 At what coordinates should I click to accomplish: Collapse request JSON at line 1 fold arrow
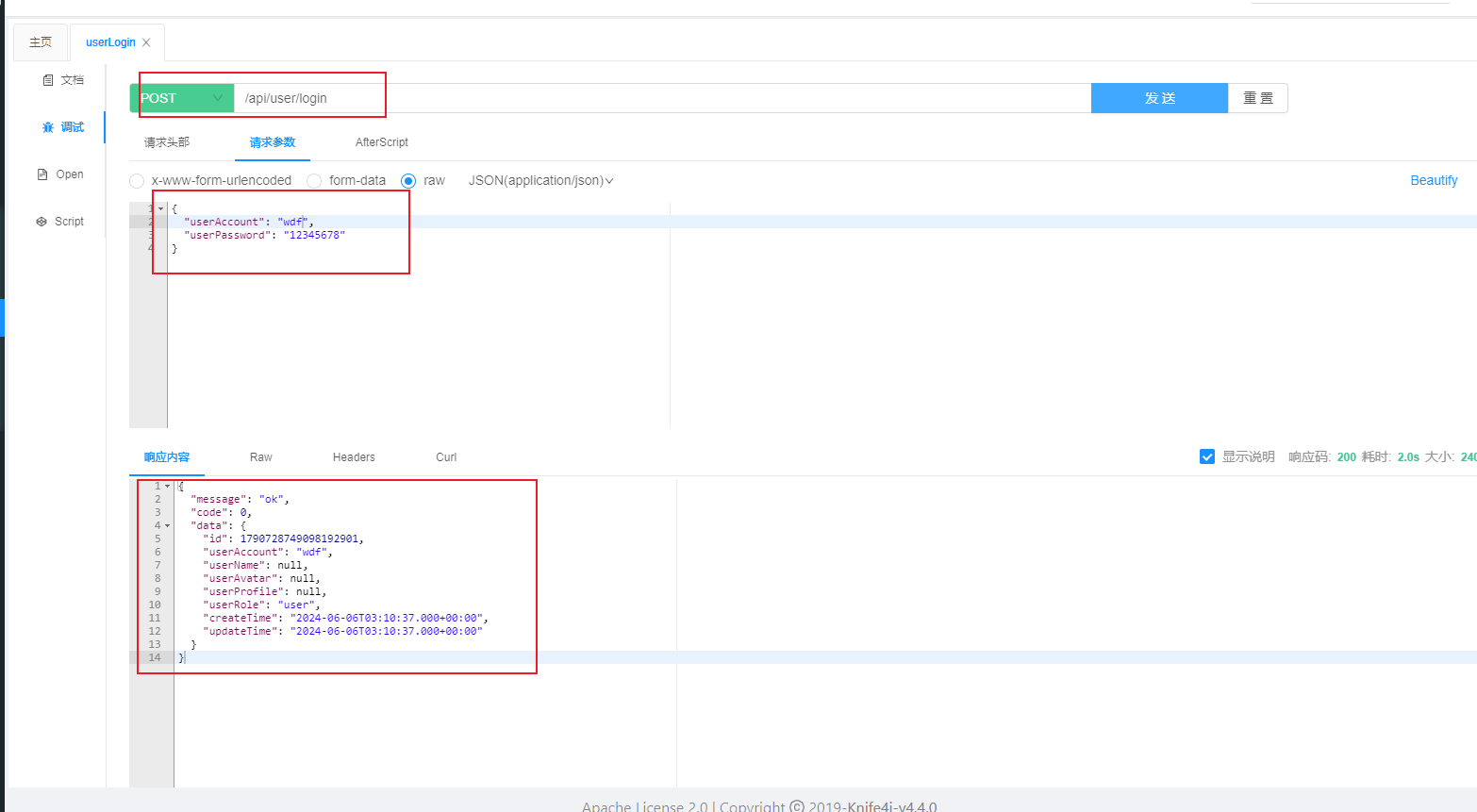pyautogui.click(x=161, y=208)
